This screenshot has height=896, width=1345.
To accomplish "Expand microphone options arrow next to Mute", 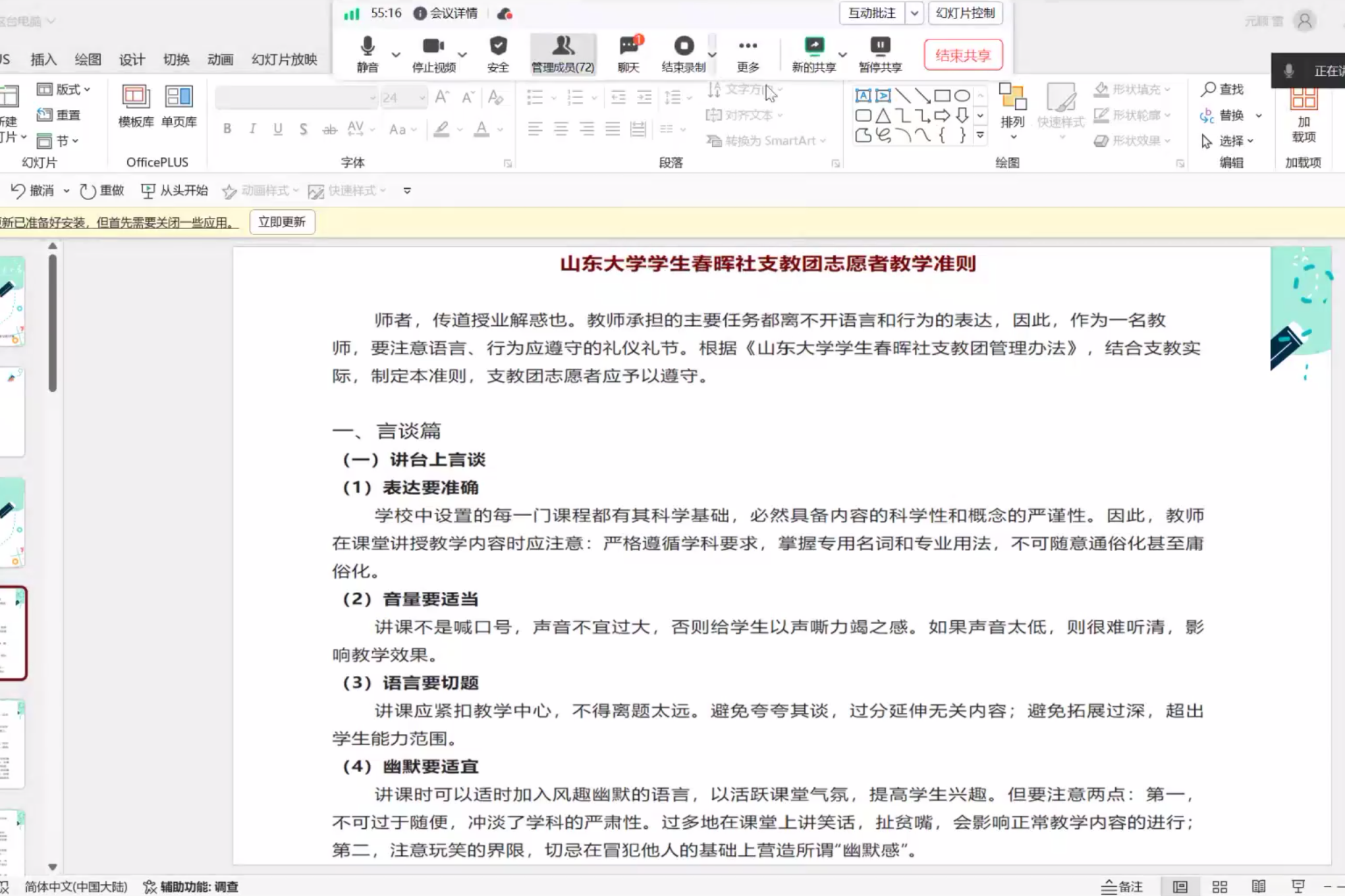I will click(x=396, y=54).
